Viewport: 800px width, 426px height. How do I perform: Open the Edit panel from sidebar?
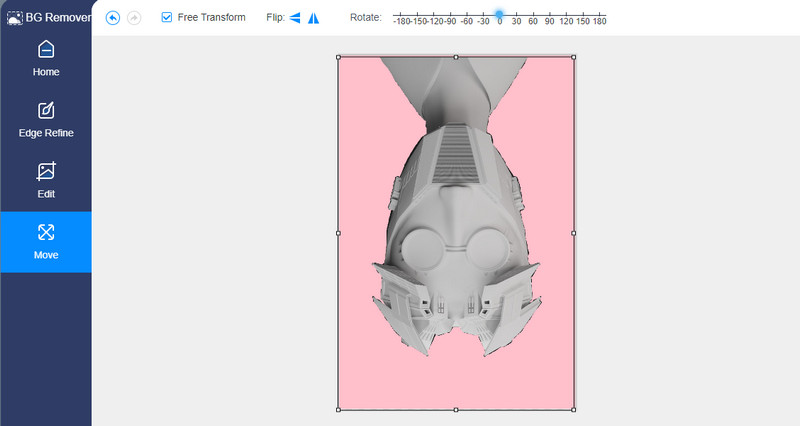click(46, 181)
